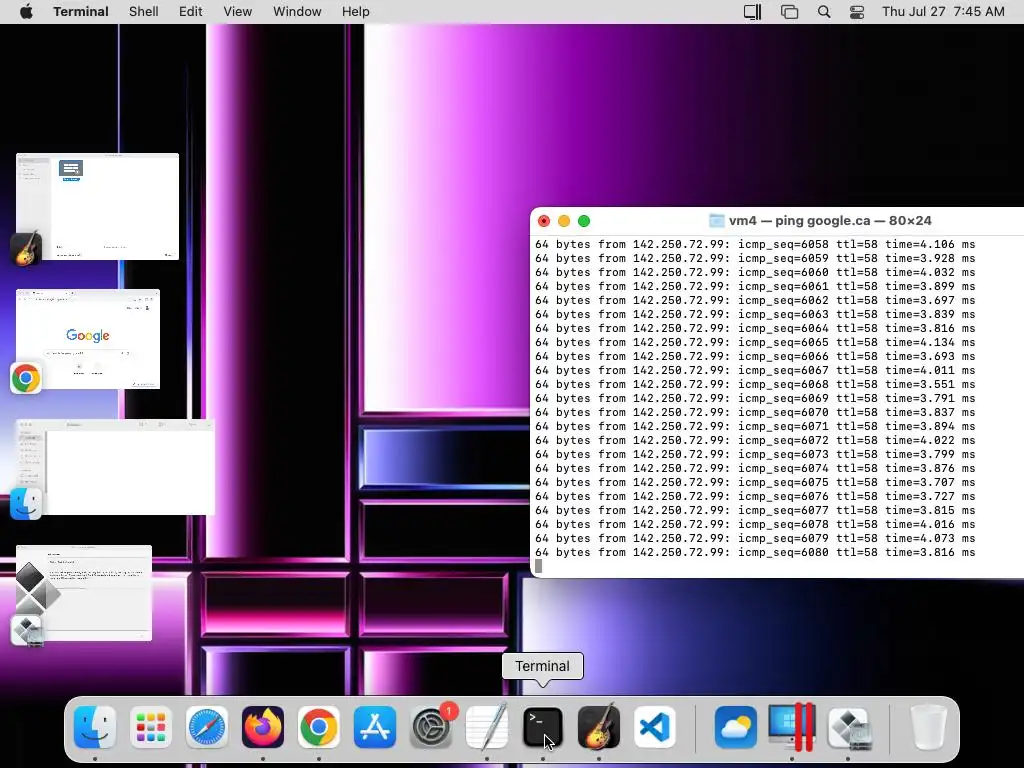Close the Terminal ping window
The image size is (1024, 768).
543,221
